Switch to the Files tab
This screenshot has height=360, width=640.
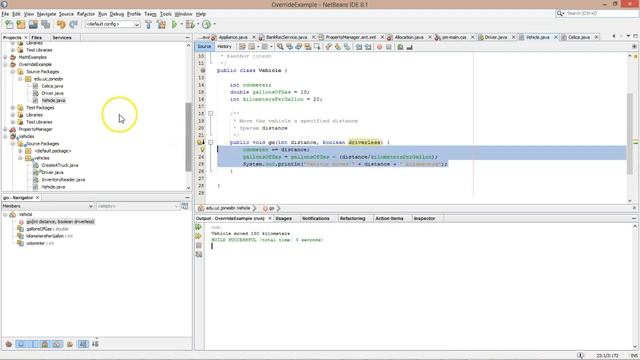[x=37, y=38]
